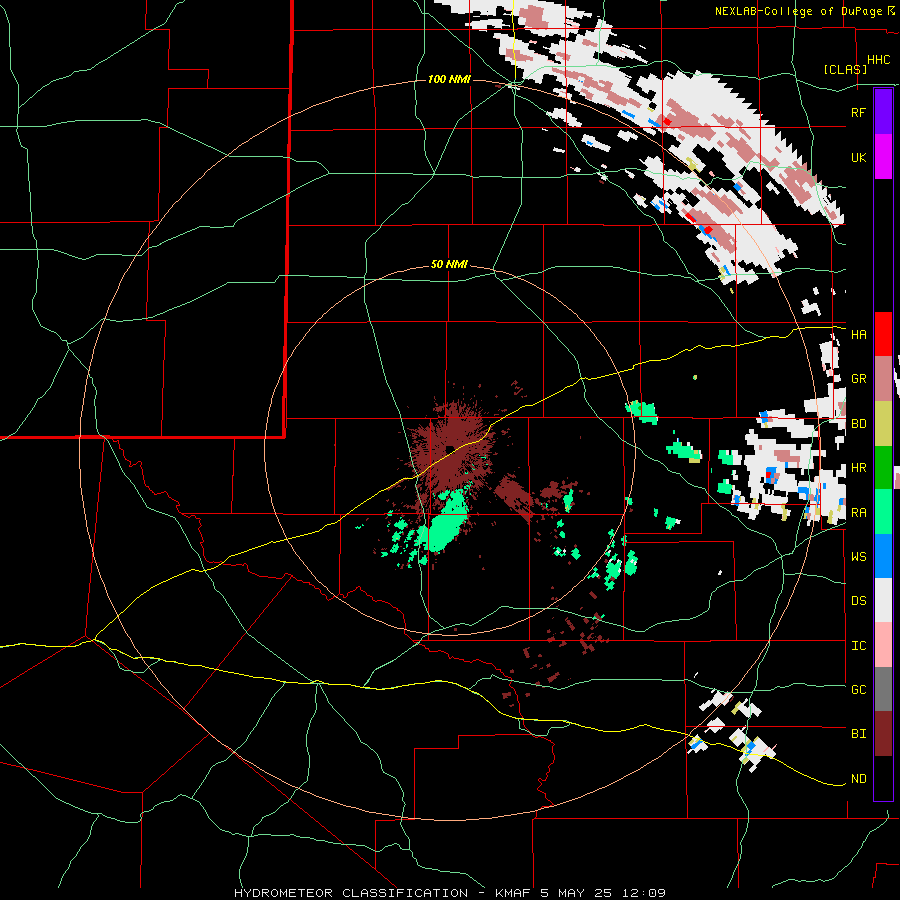Click the UK legend label
Viewport: 900px width, 900px height.
point(858,158)
